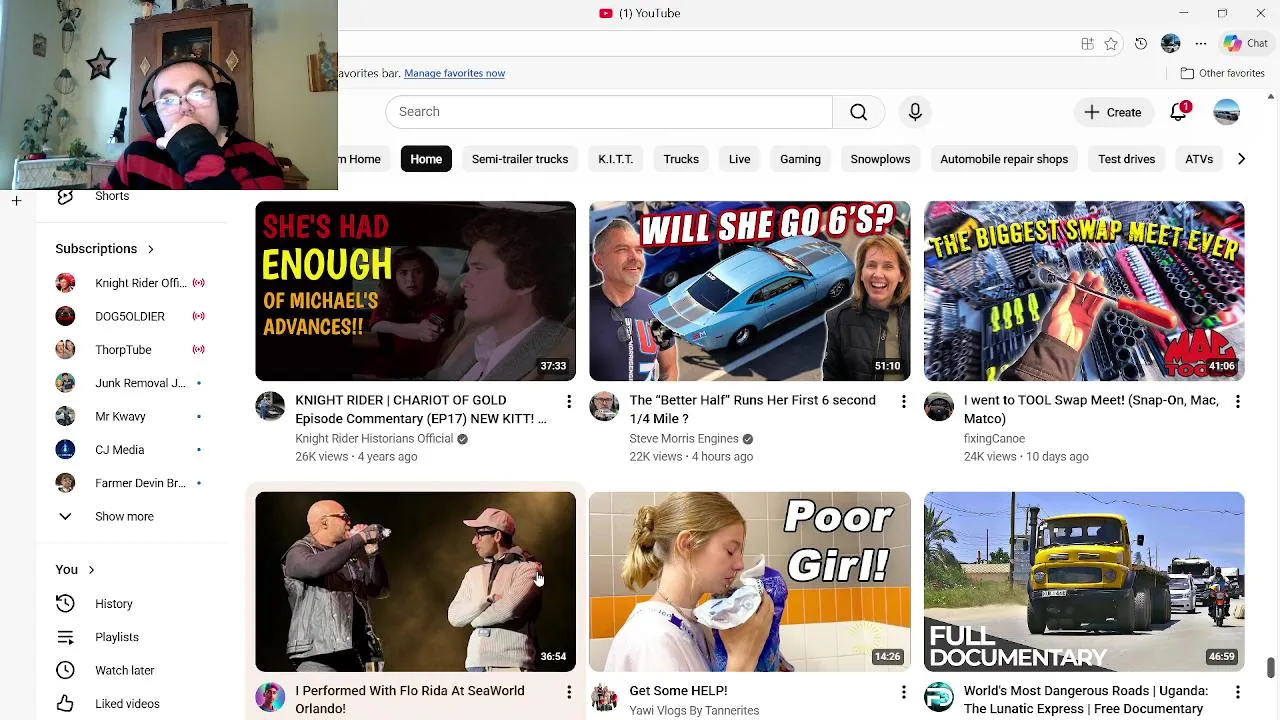
Task: Click the Create button
Action: point(1113,112)
